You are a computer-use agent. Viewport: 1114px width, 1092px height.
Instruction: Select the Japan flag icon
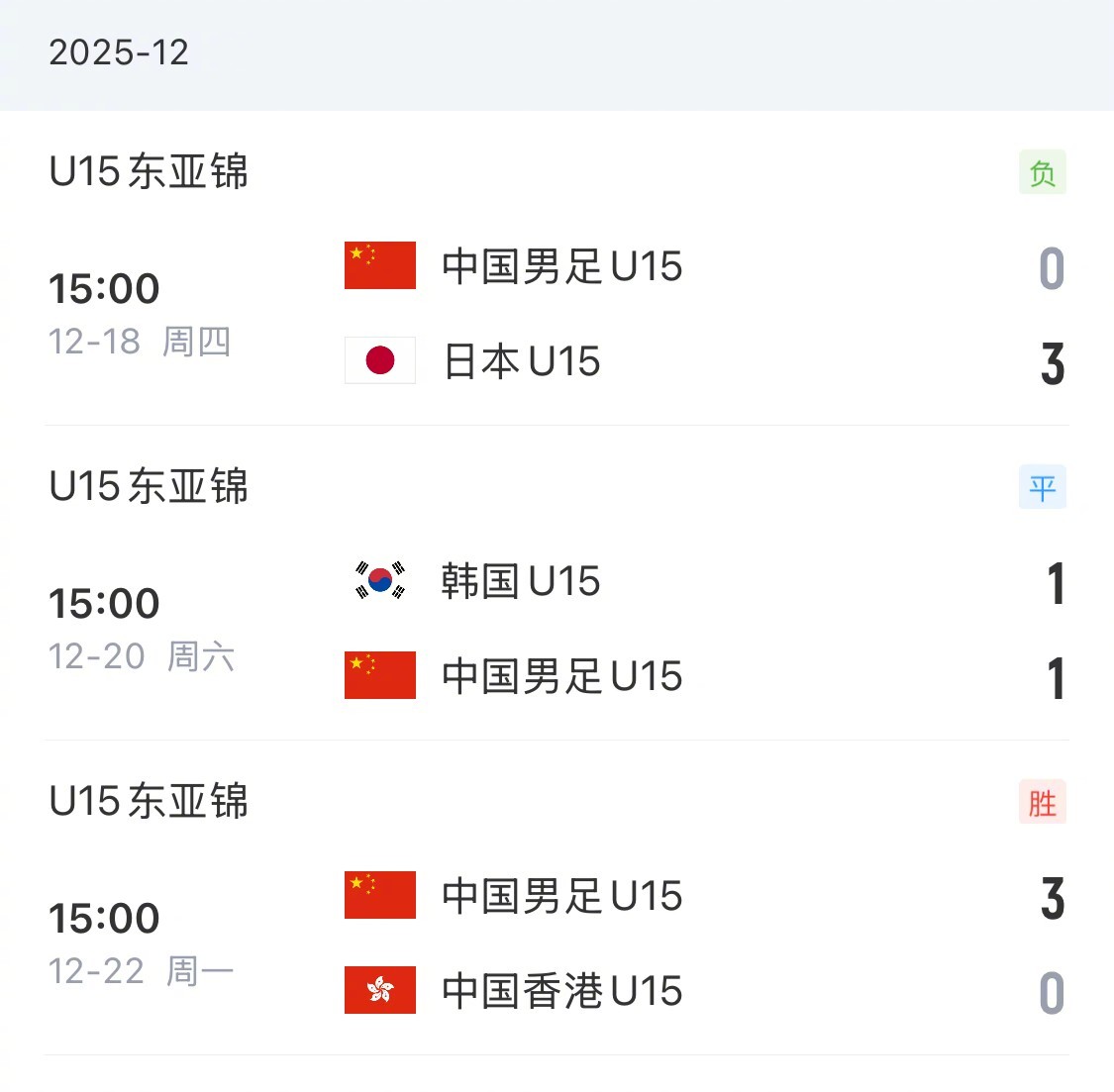click(379, 360)
